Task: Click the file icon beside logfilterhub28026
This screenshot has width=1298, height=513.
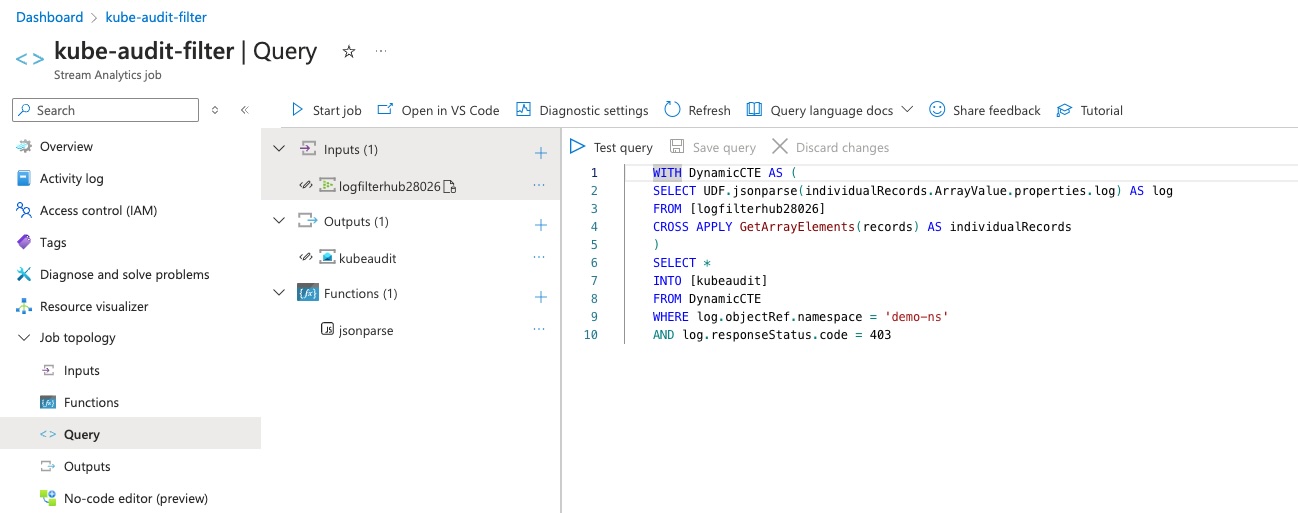Action: pos(450,186)
